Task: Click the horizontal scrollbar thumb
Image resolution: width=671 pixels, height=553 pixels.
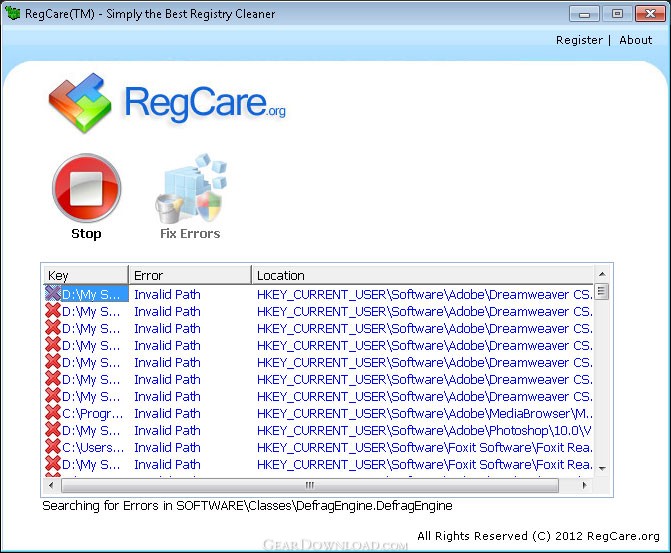Action: [x=310, y=485]
